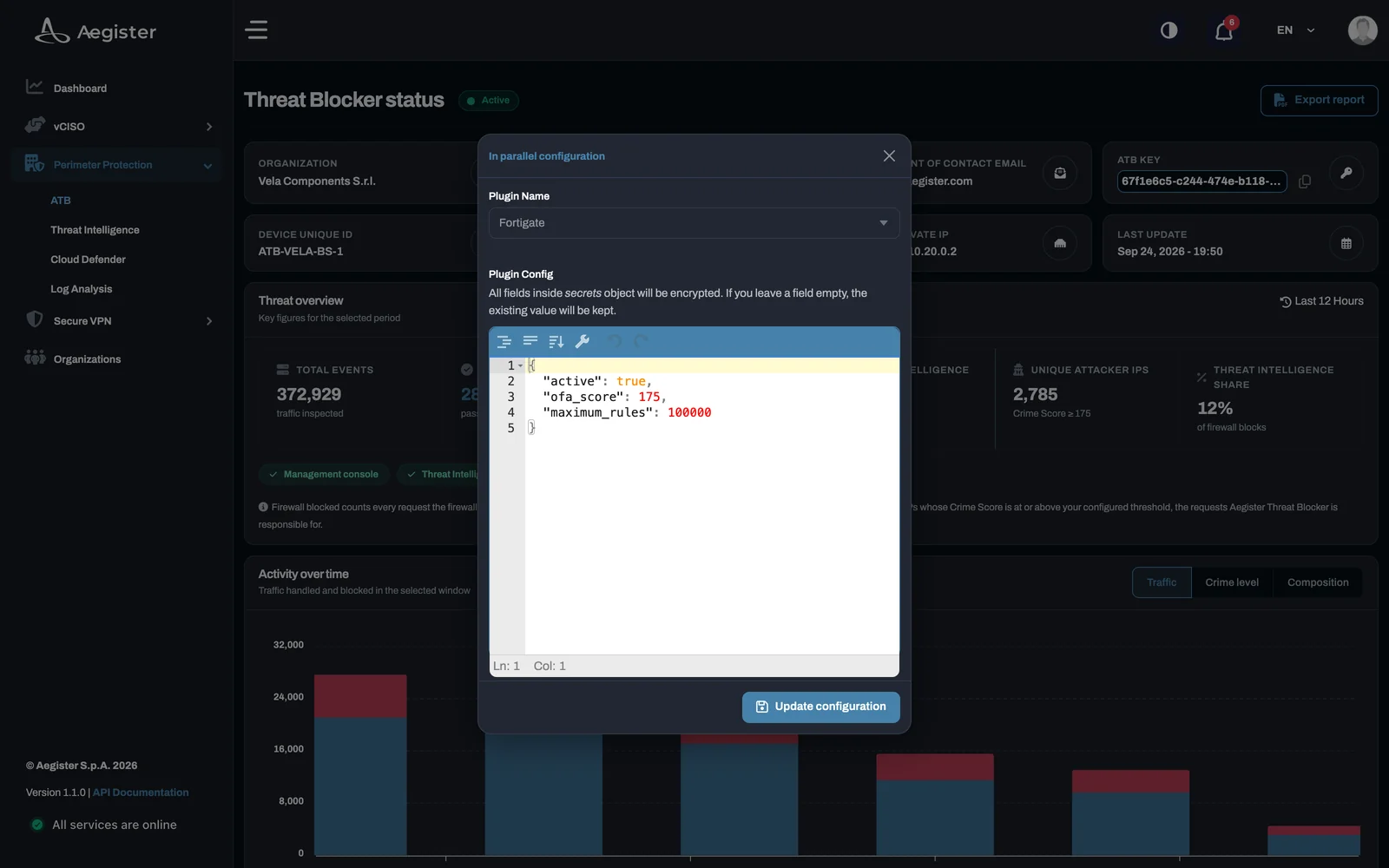1389x868 pixels.
Task: Click the Update configuration button
Action: tap(820, 707)
